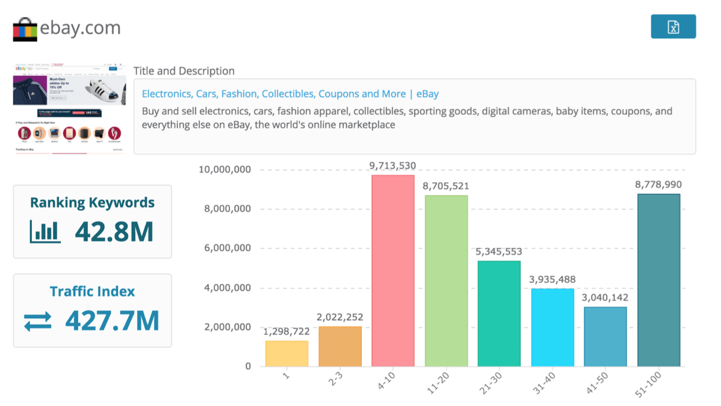
Task: Click the colorful shopping bag logo
Action: [x=25, y=29]
